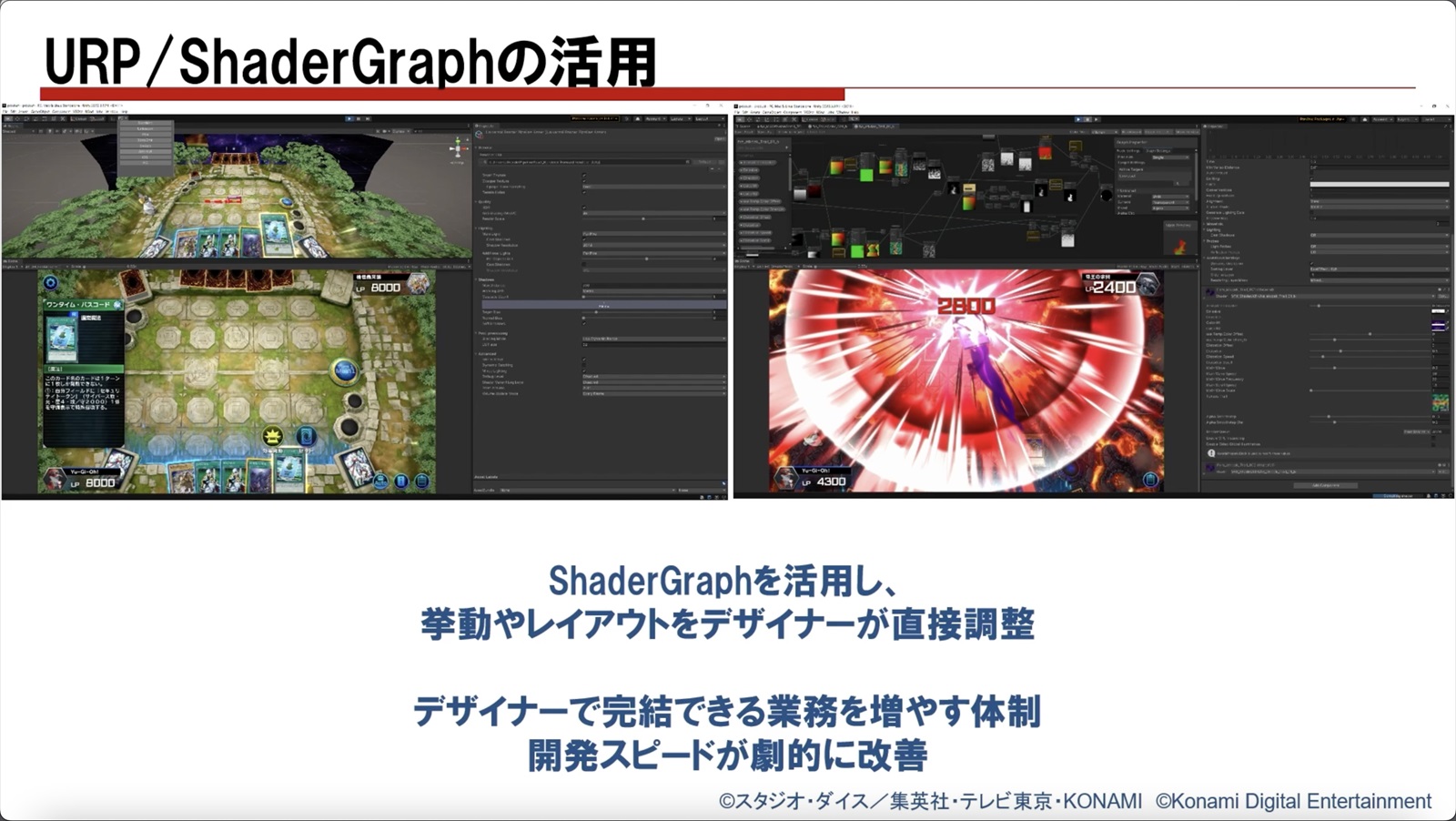Toggle Opaque Texture checkbox in URP inspector
1456x821 pixels.
[x=584, y=181]
